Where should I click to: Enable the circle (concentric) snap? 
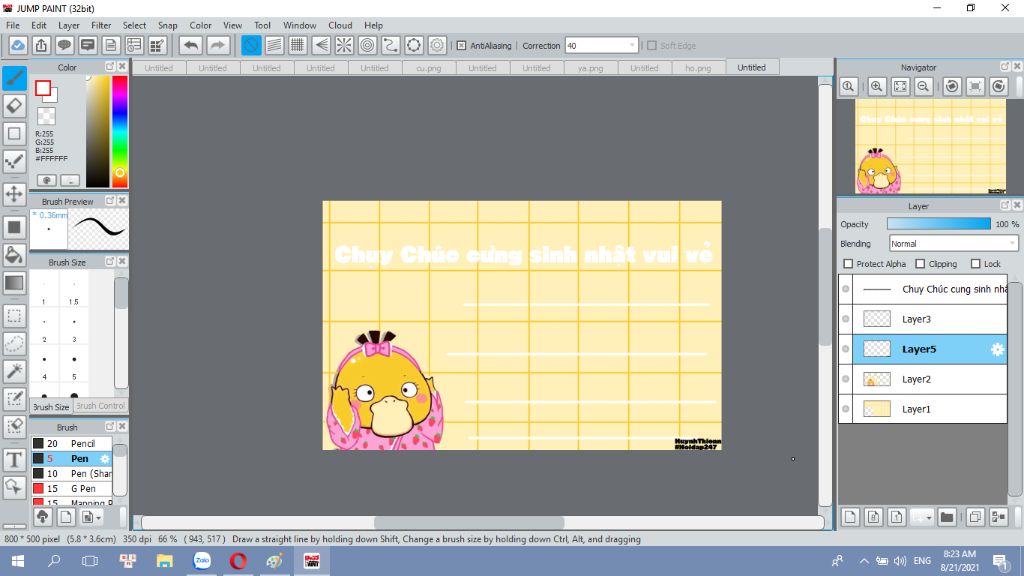pos(368,45)
